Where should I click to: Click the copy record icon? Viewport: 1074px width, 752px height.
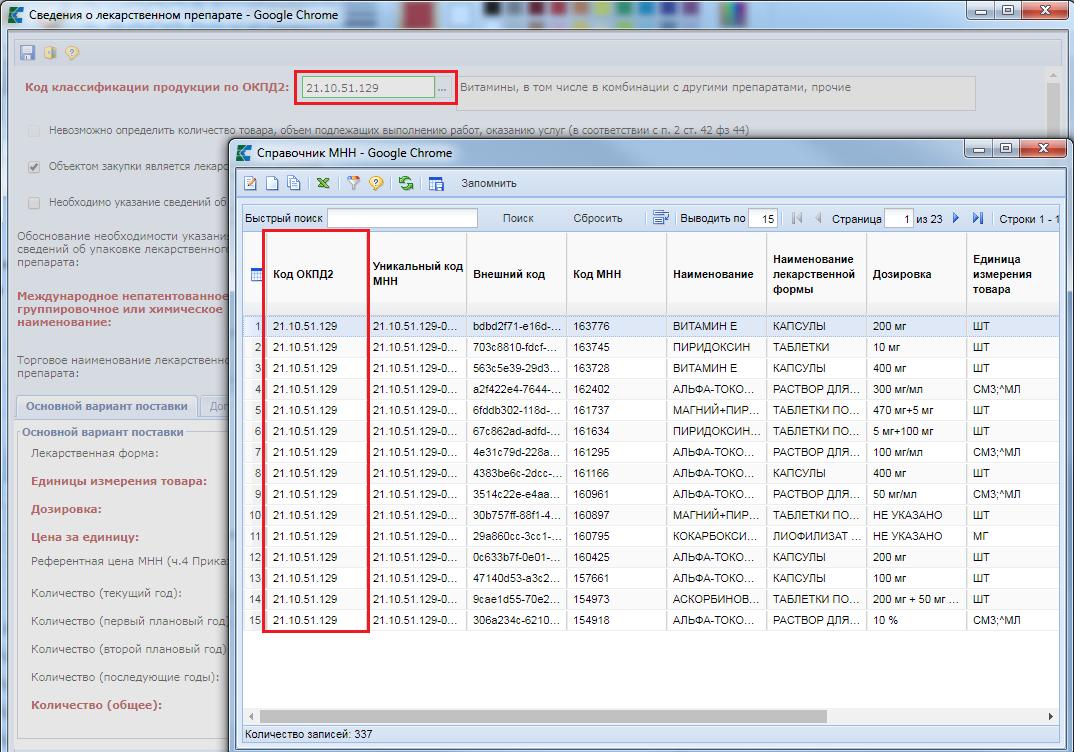pos(293,183)
